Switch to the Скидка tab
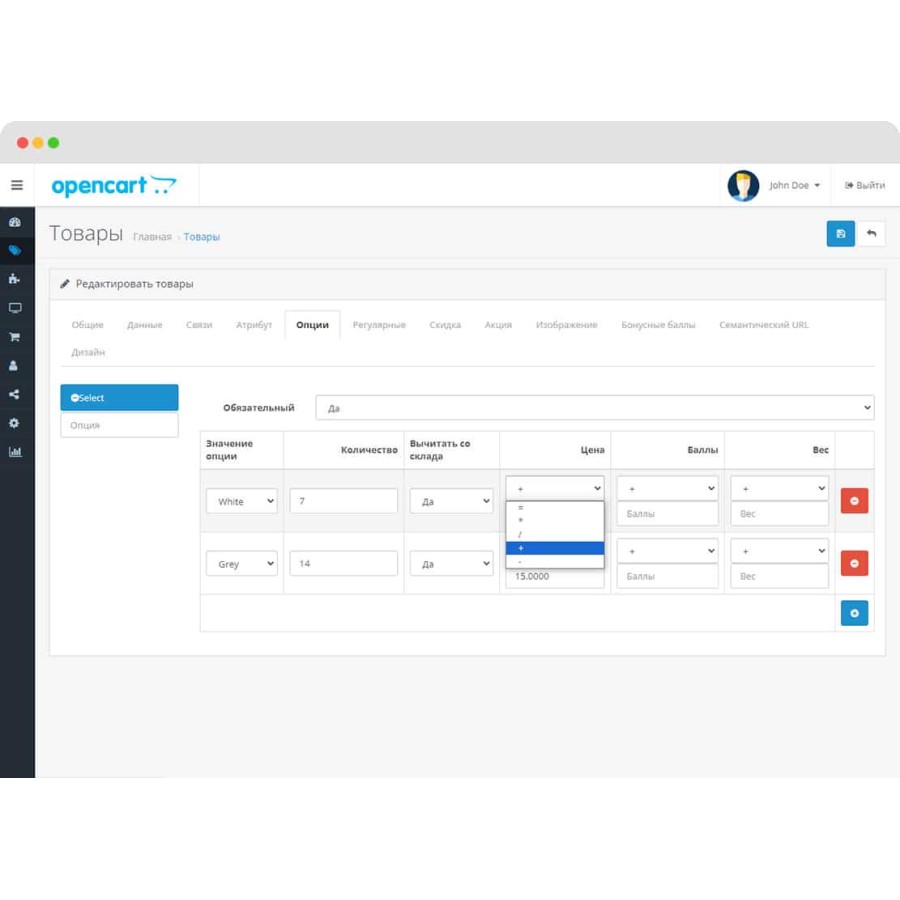The height and width of the screenshot is (900, 900). coord(445,325)
